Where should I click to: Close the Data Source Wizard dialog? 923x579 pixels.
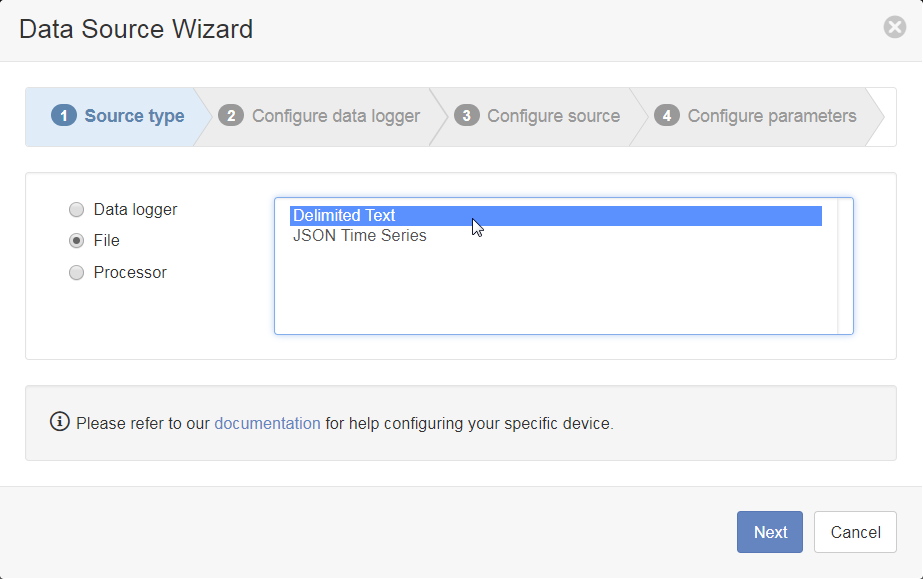894,27
